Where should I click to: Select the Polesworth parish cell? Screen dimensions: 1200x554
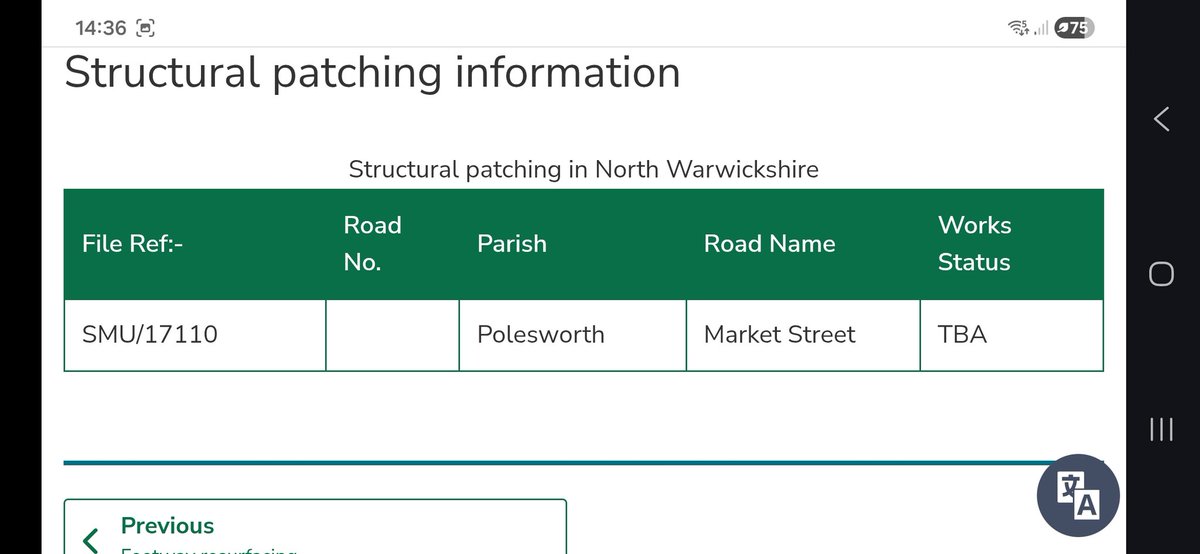[572, 335]
